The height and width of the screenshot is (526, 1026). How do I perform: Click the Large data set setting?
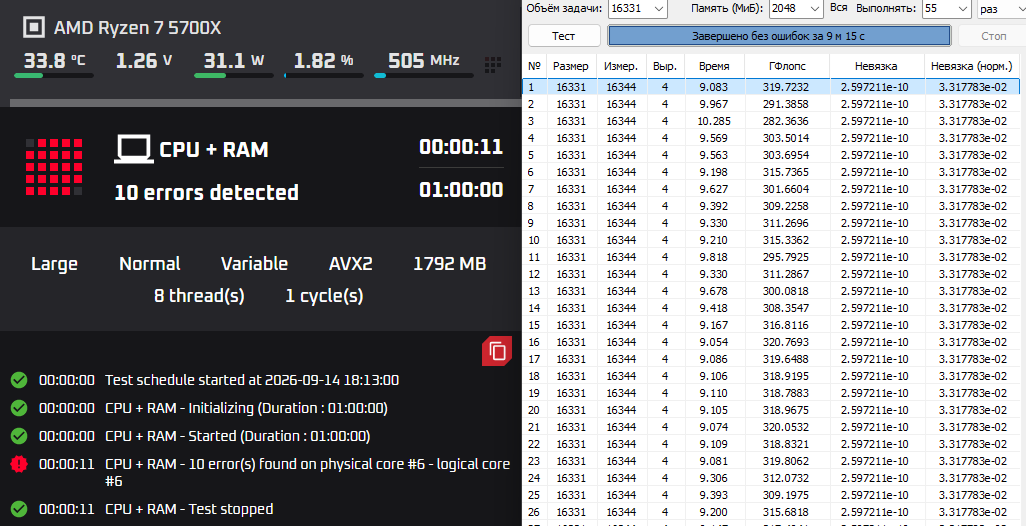point(54,264)
